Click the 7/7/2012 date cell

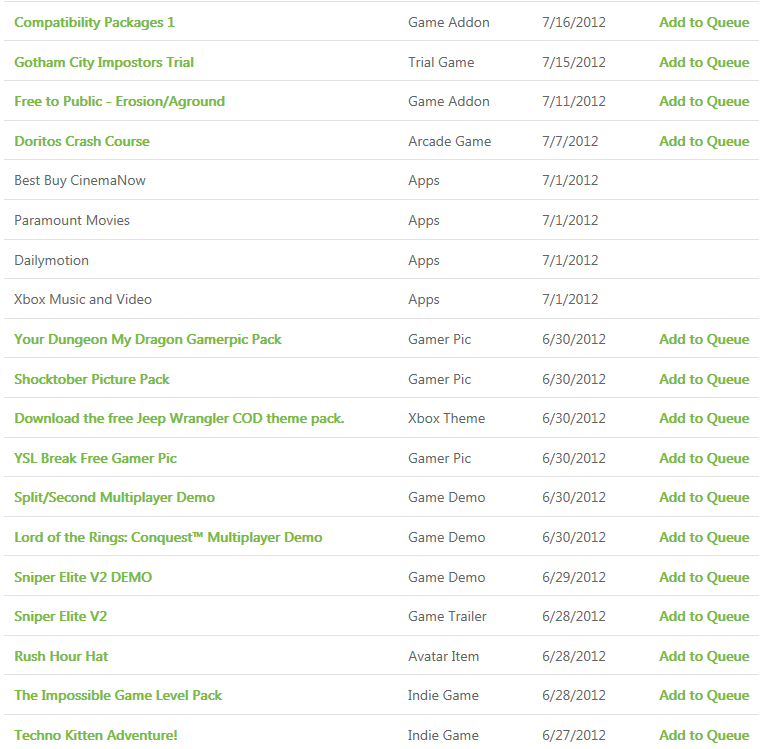point(570,141)
